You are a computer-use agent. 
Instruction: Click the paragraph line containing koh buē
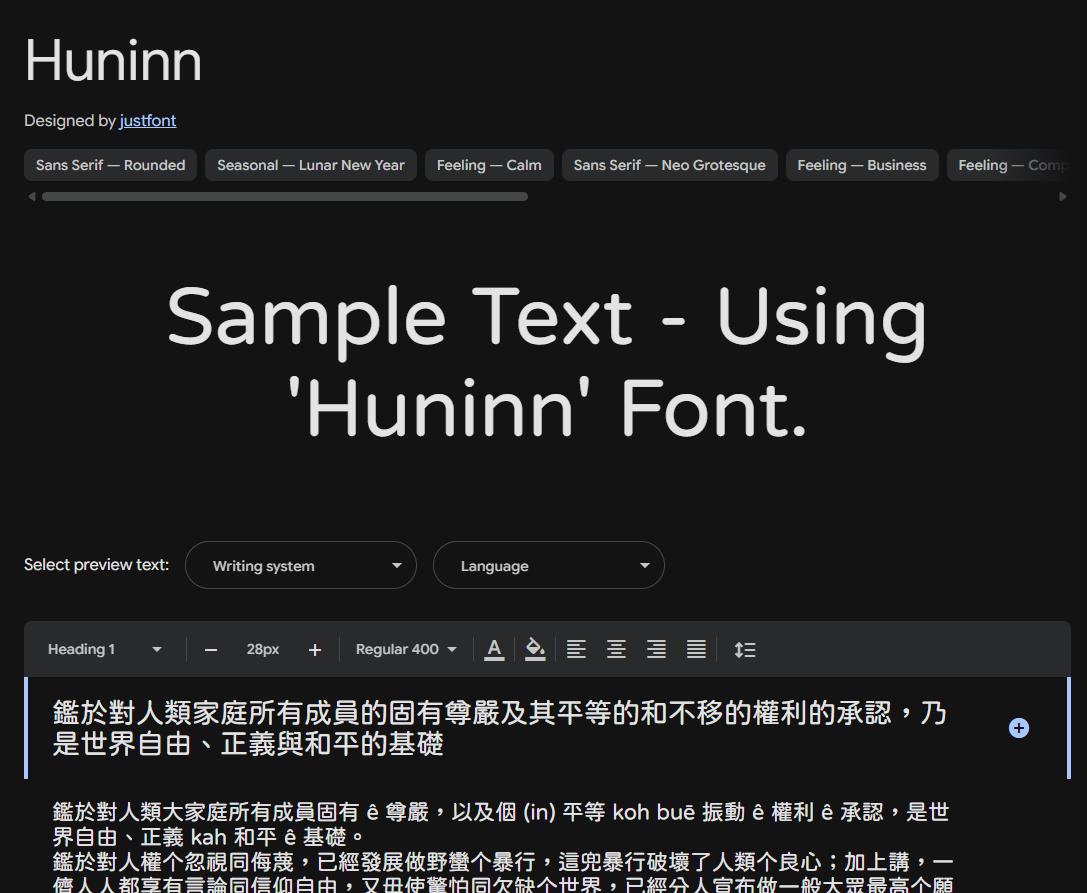coord(501,812)
